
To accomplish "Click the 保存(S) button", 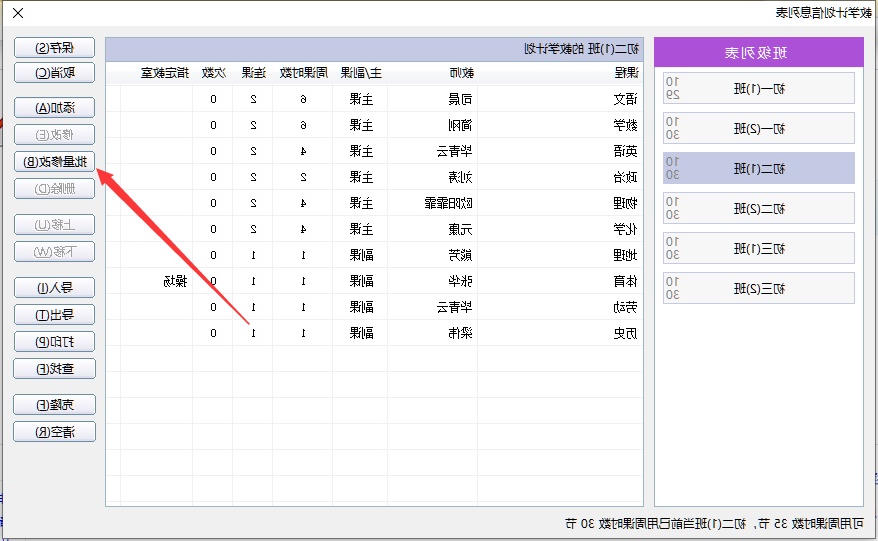I will [54, 48].
